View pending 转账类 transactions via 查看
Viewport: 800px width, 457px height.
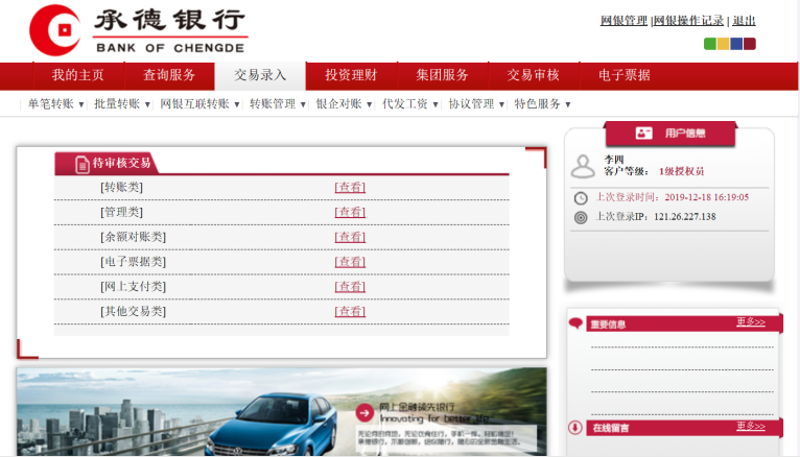350,187
